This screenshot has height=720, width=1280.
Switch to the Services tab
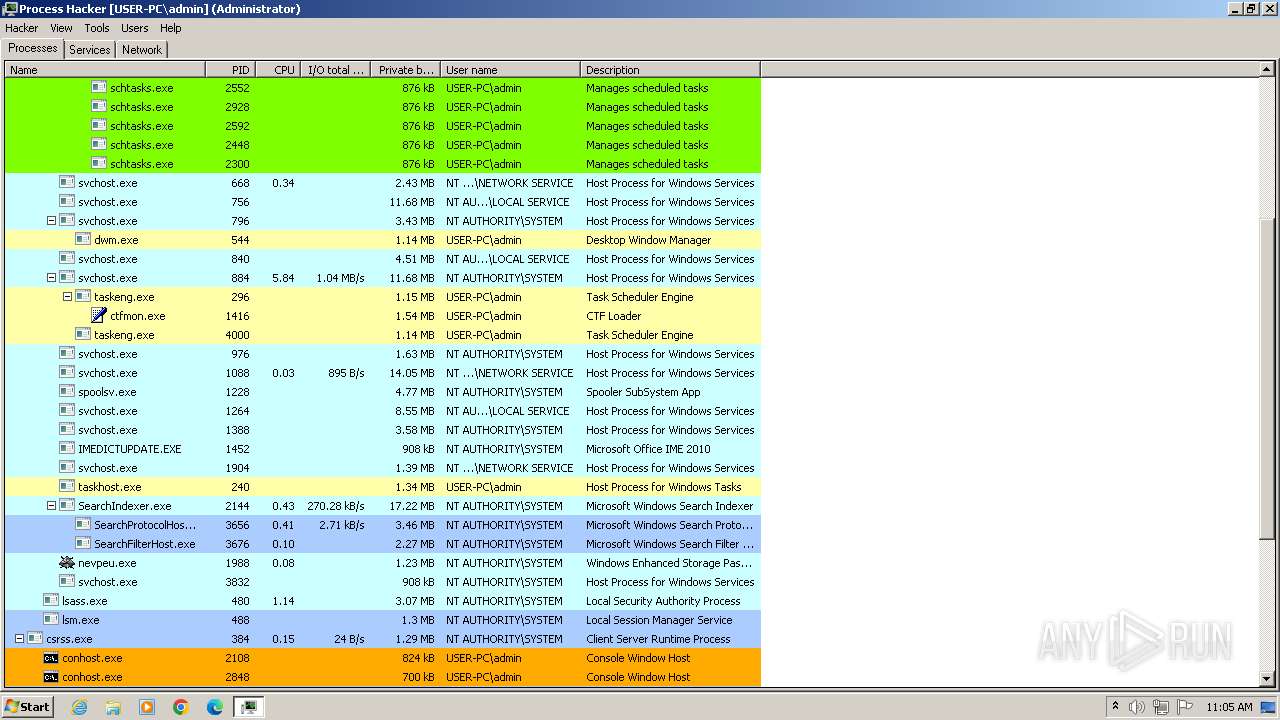[90, 50]
